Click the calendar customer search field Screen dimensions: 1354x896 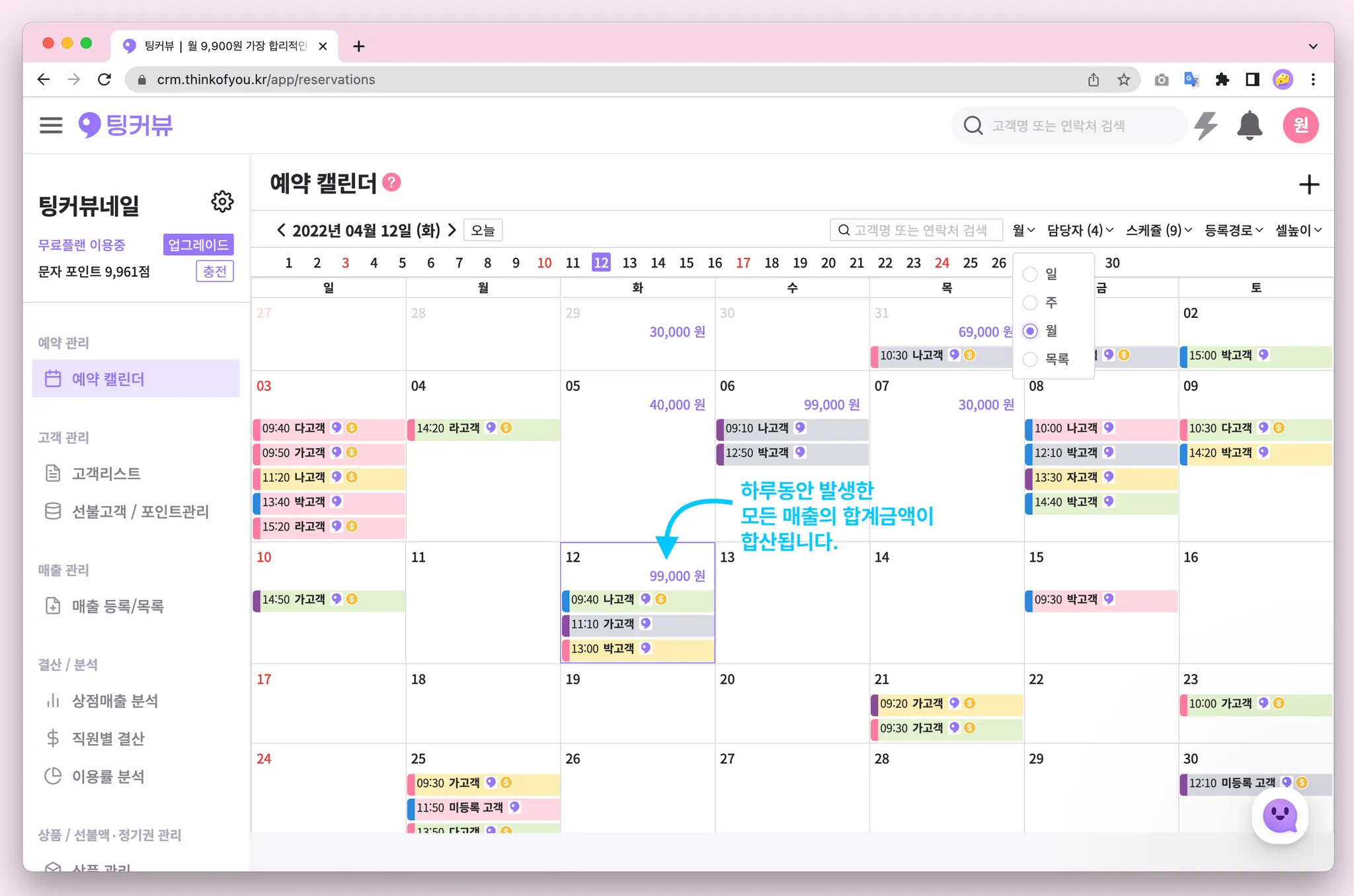918,230
